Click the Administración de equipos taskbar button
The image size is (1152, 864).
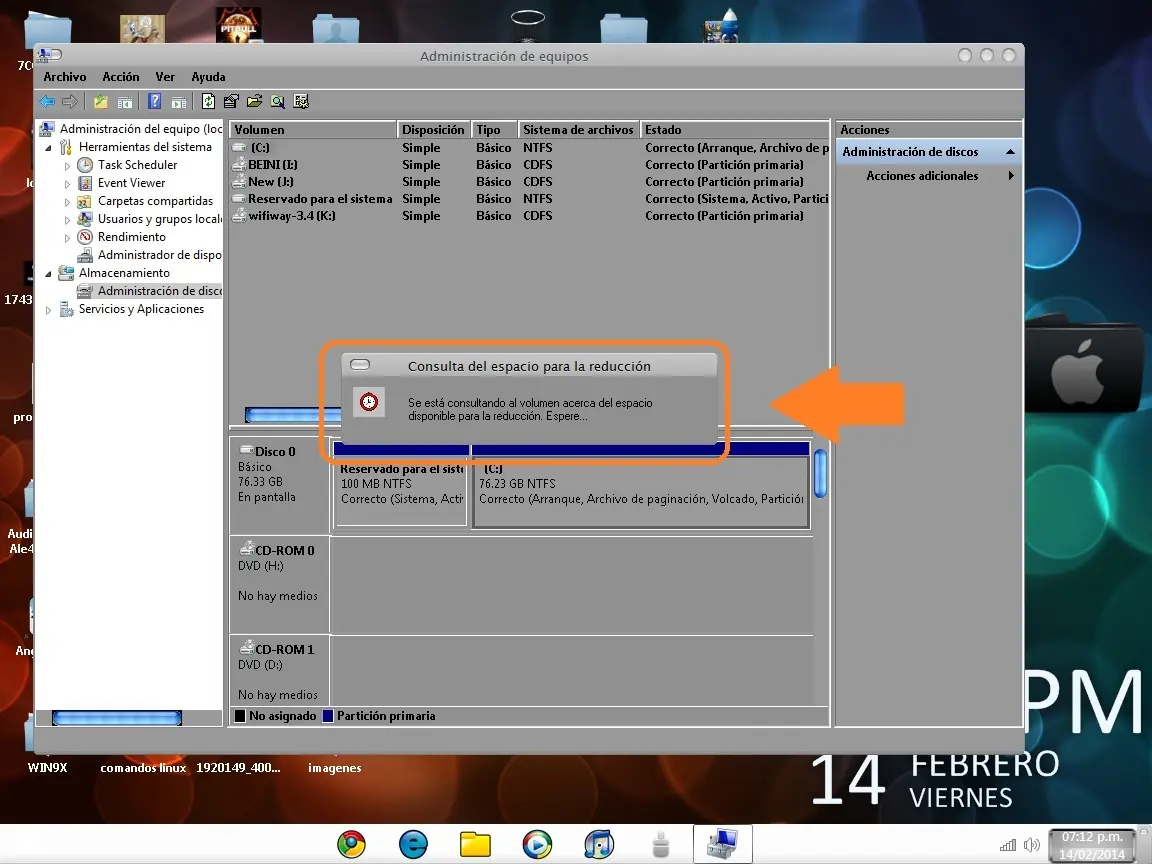click(723, 844)
